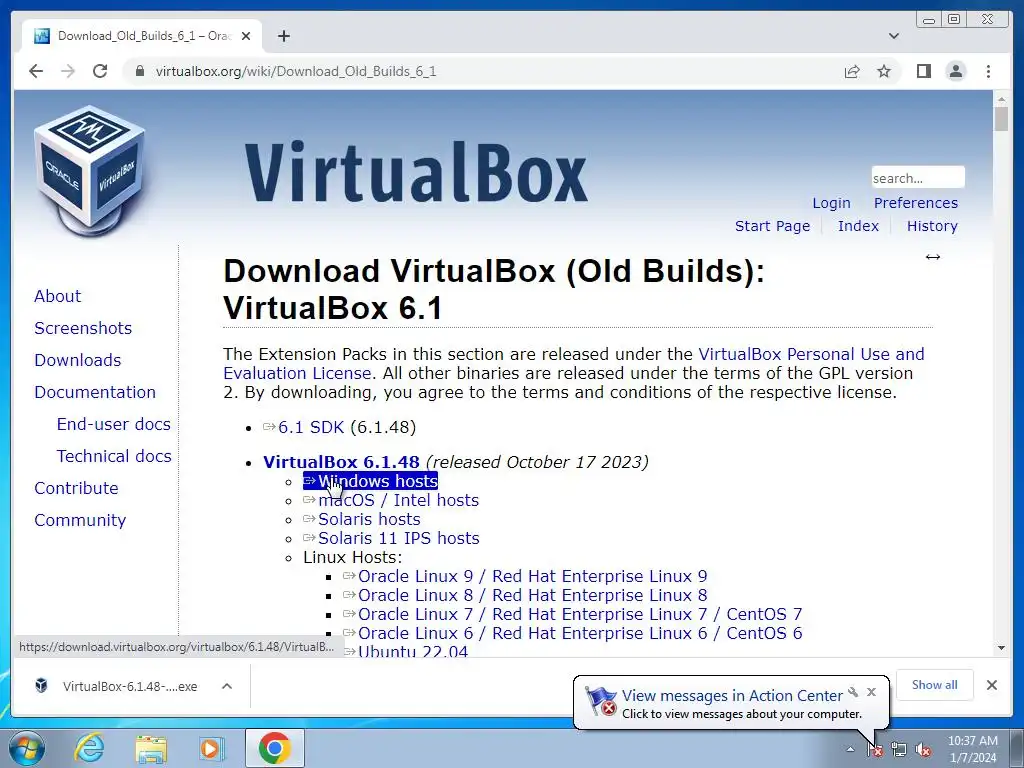Click the Action Center flag tray icon
The image size is (1024, 768).
(x=874, y=750)
